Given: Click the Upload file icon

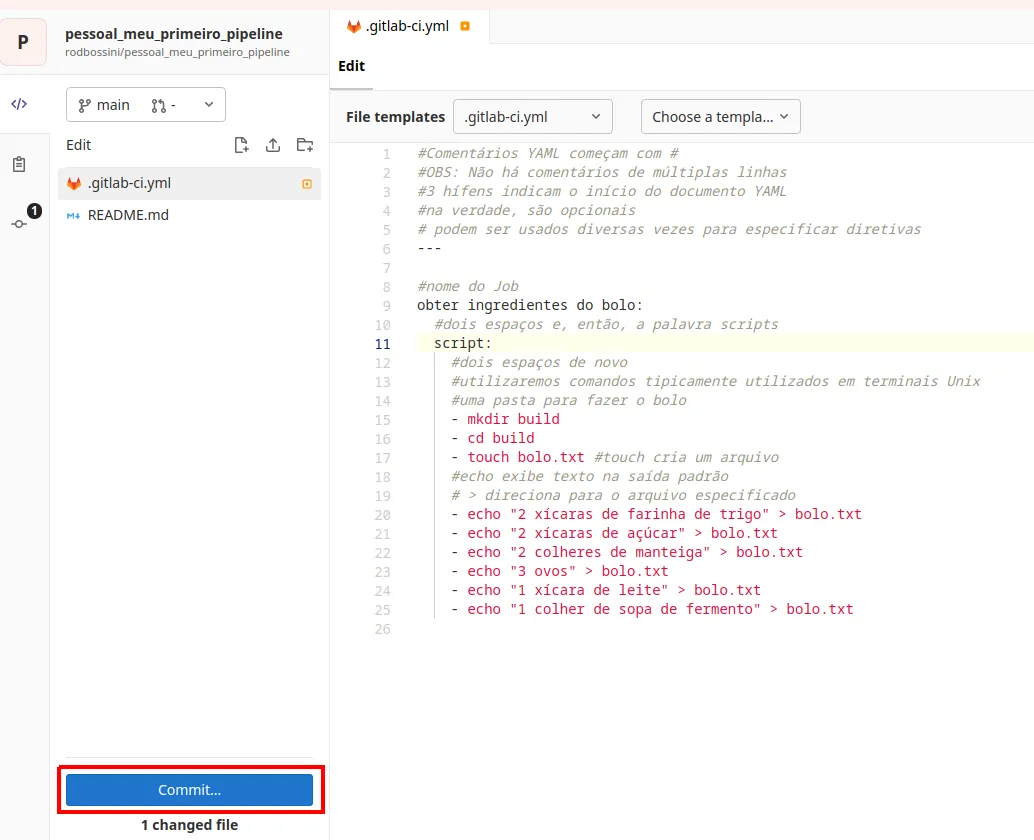Looking at the screenshot, I should (273, 145).
